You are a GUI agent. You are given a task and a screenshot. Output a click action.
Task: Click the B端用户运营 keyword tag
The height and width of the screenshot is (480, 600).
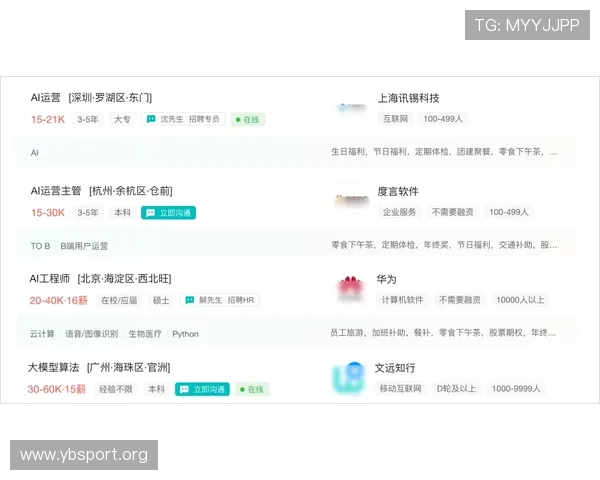click(x=84, y=246)
